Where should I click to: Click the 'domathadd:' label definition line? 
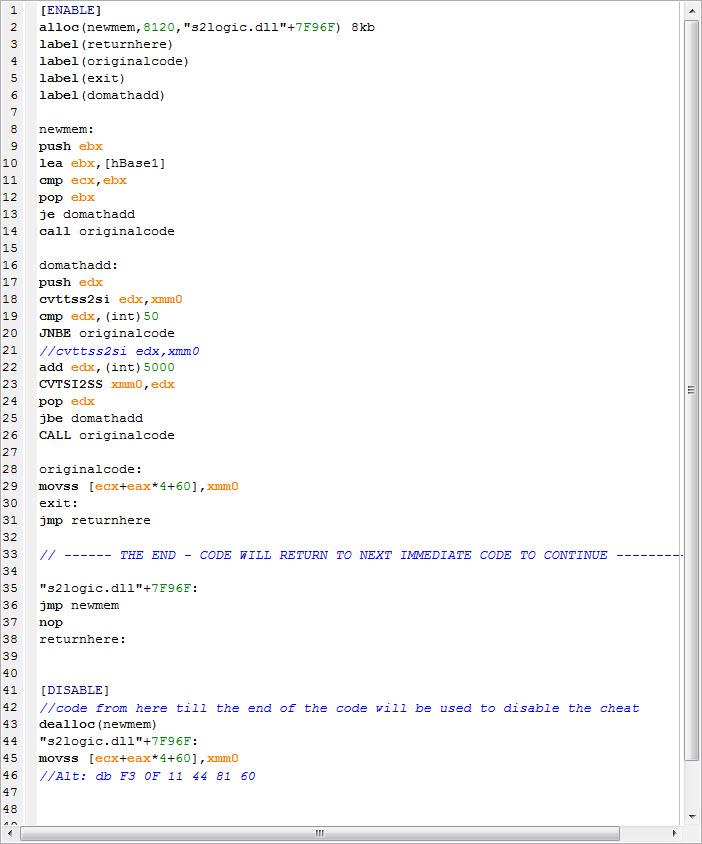coord(78,265)
